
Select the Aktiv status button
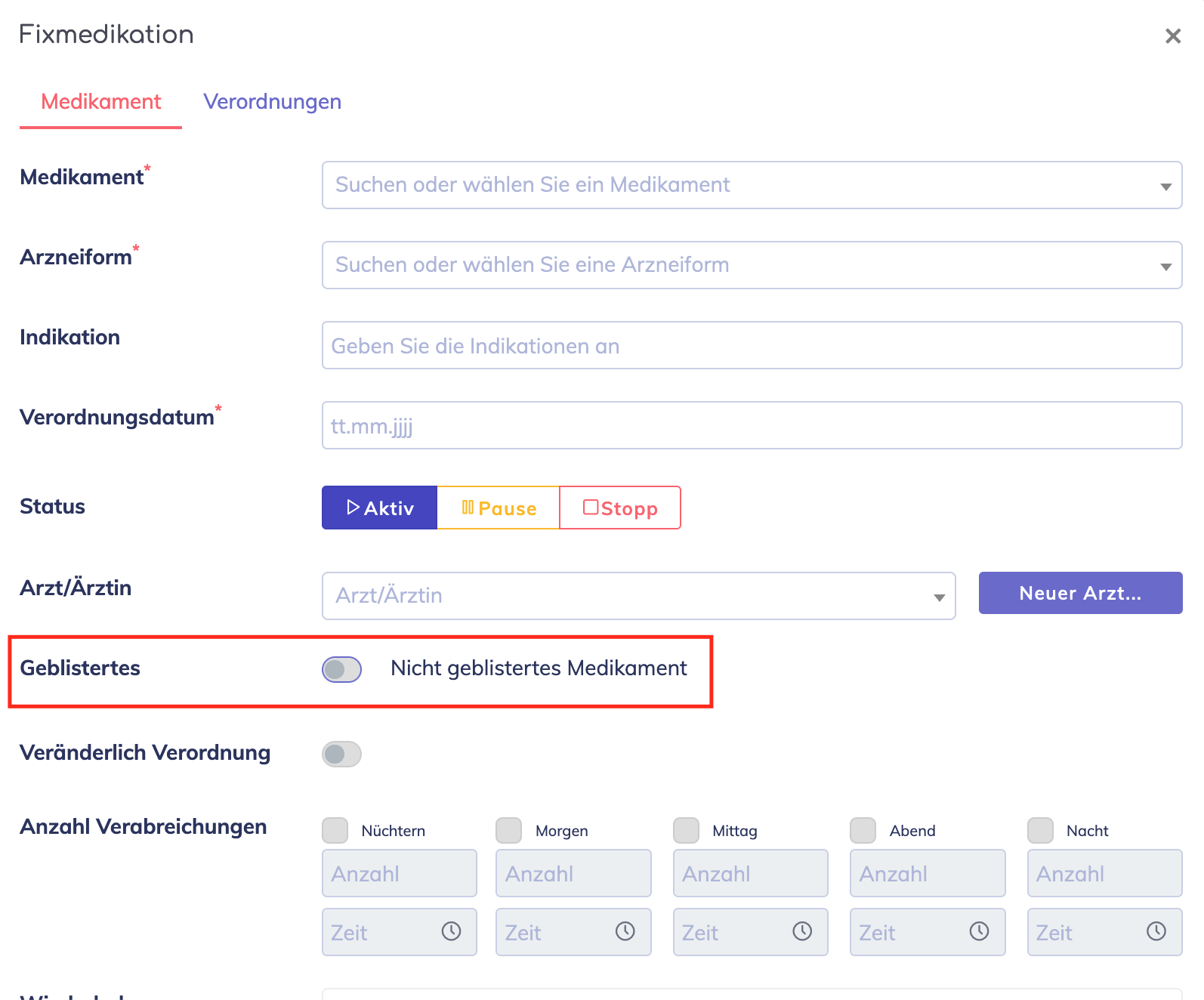pyautogui.click(x=379, y=508)
